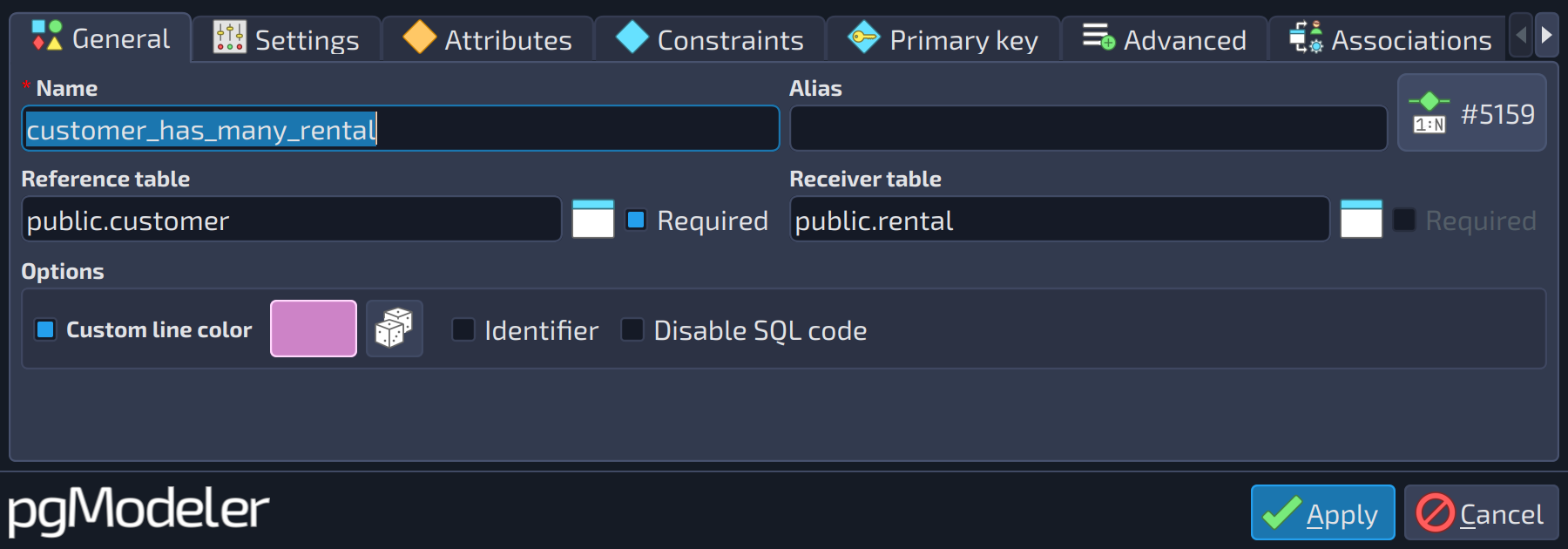Click the Settings tab sliders icon

[x=230, y=37]
